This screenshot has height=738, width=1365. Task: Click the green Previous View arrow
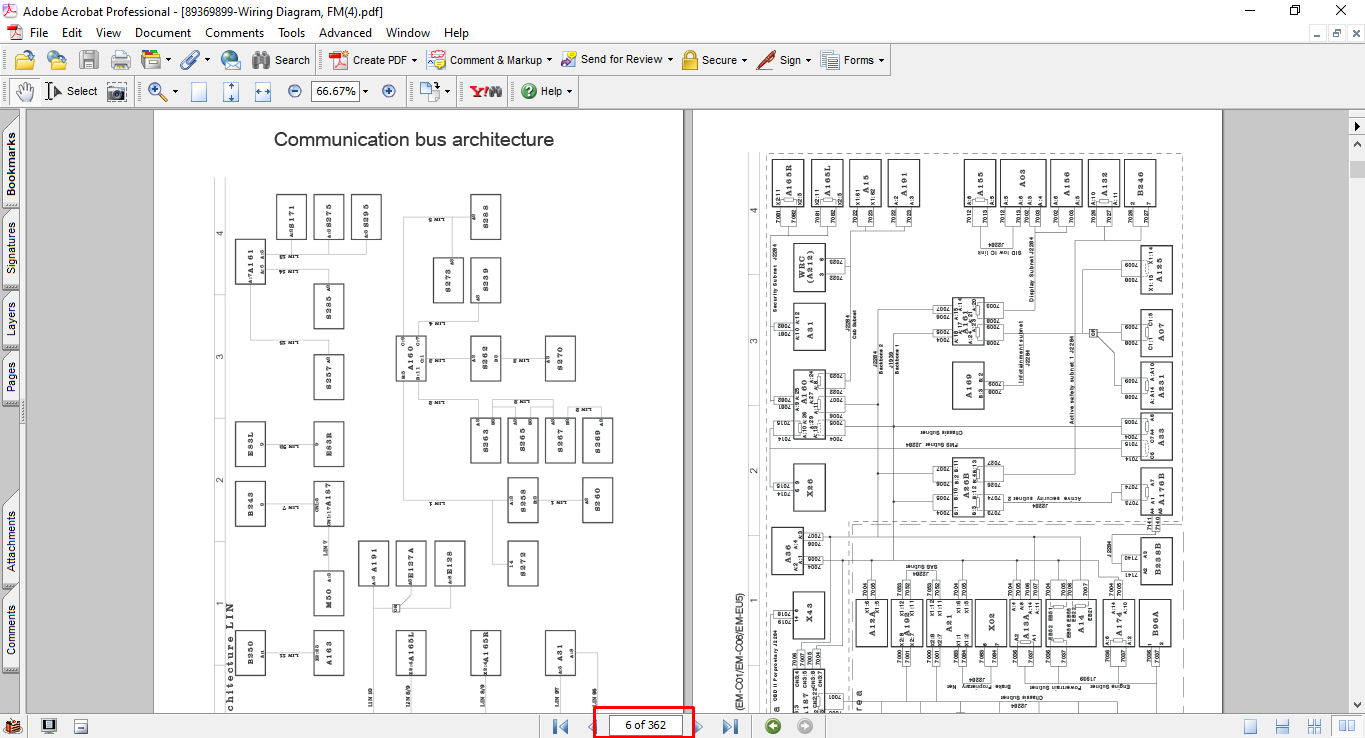tap(773, 726)
